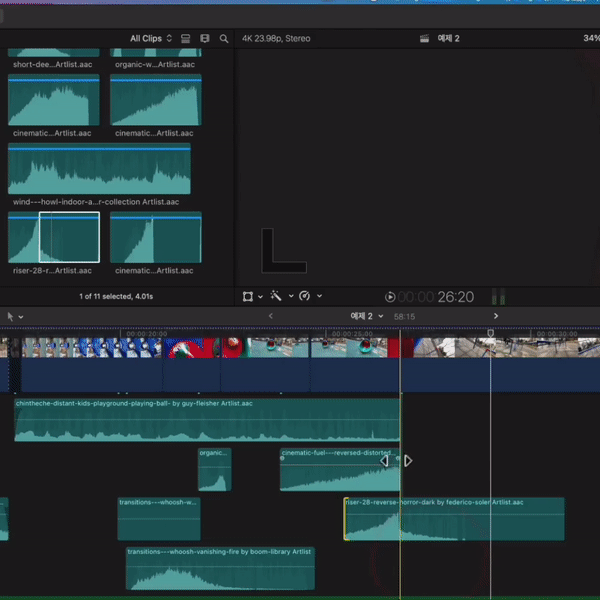
Task: Go forward in timeline history
Action: click(x=496, y=316)
